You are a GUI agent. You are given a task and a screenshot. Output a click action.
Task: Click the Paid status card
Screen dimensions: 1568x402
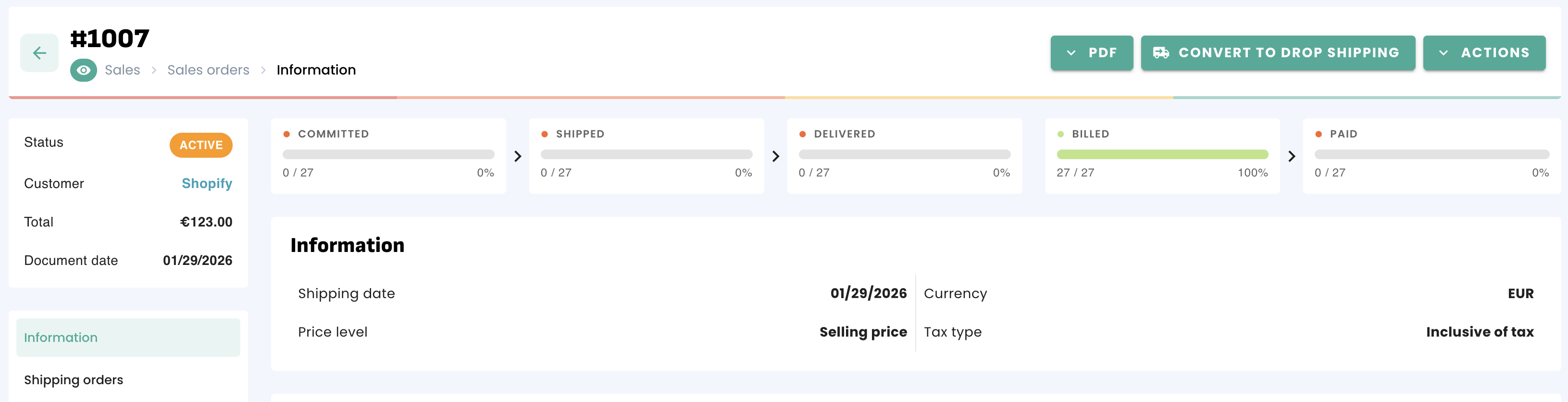point(1431,156)
